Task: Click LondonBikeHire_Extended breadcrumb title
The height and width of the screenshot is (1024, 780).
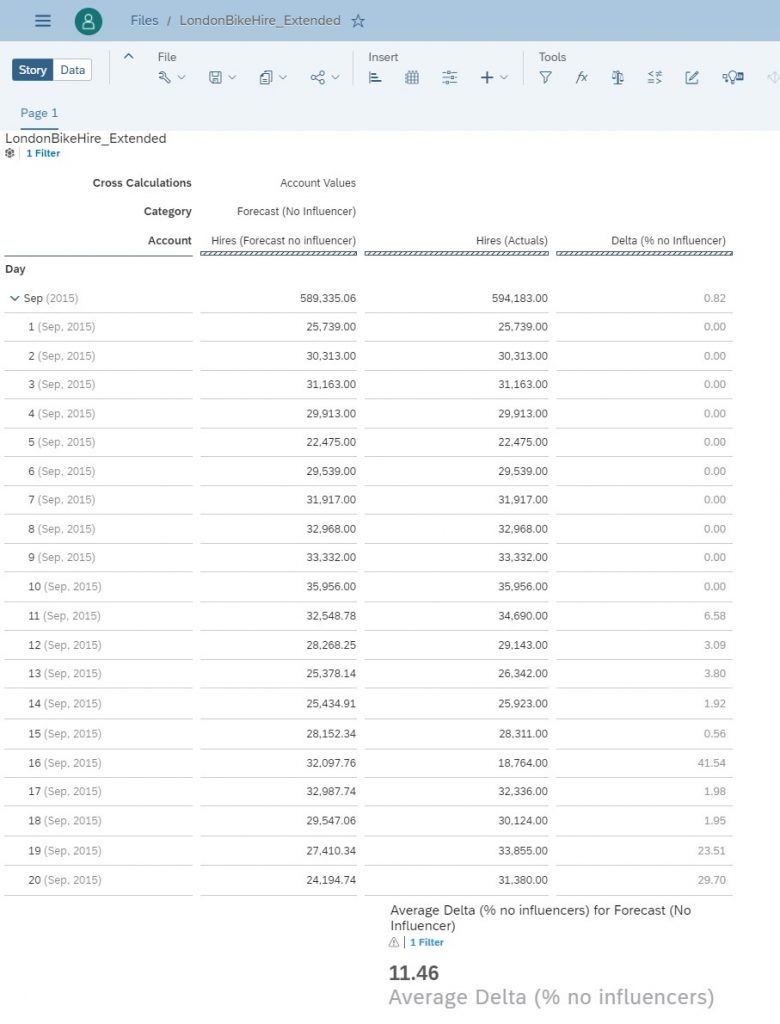Action: click(260, 20)
